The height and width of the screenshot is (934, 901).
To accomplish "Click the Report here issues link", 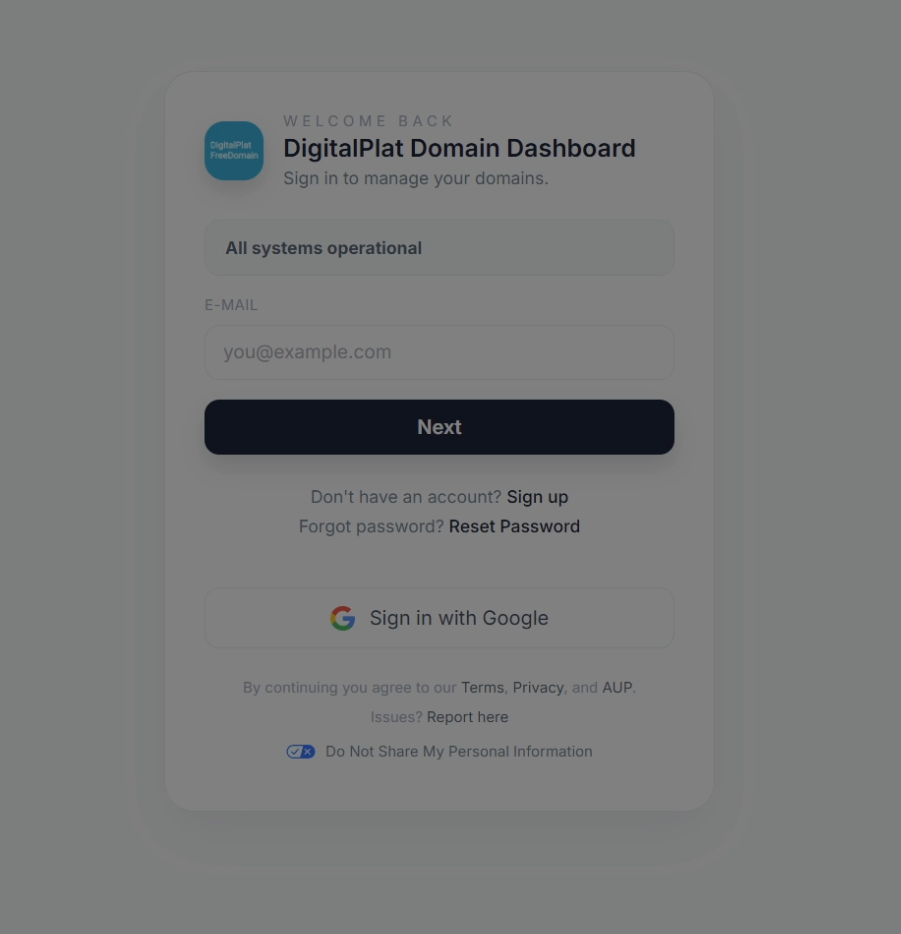I will 467,717.
